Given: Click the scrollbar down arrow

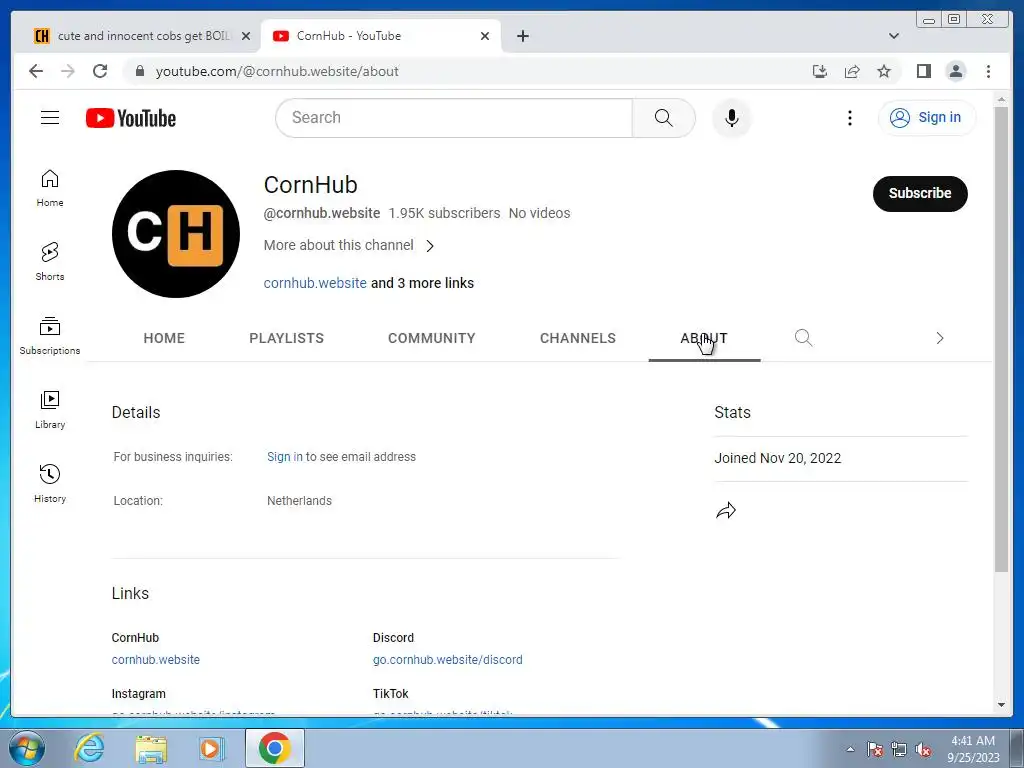Looking at the screenshot, I should pyautogui.click(x=1001, y=705).
